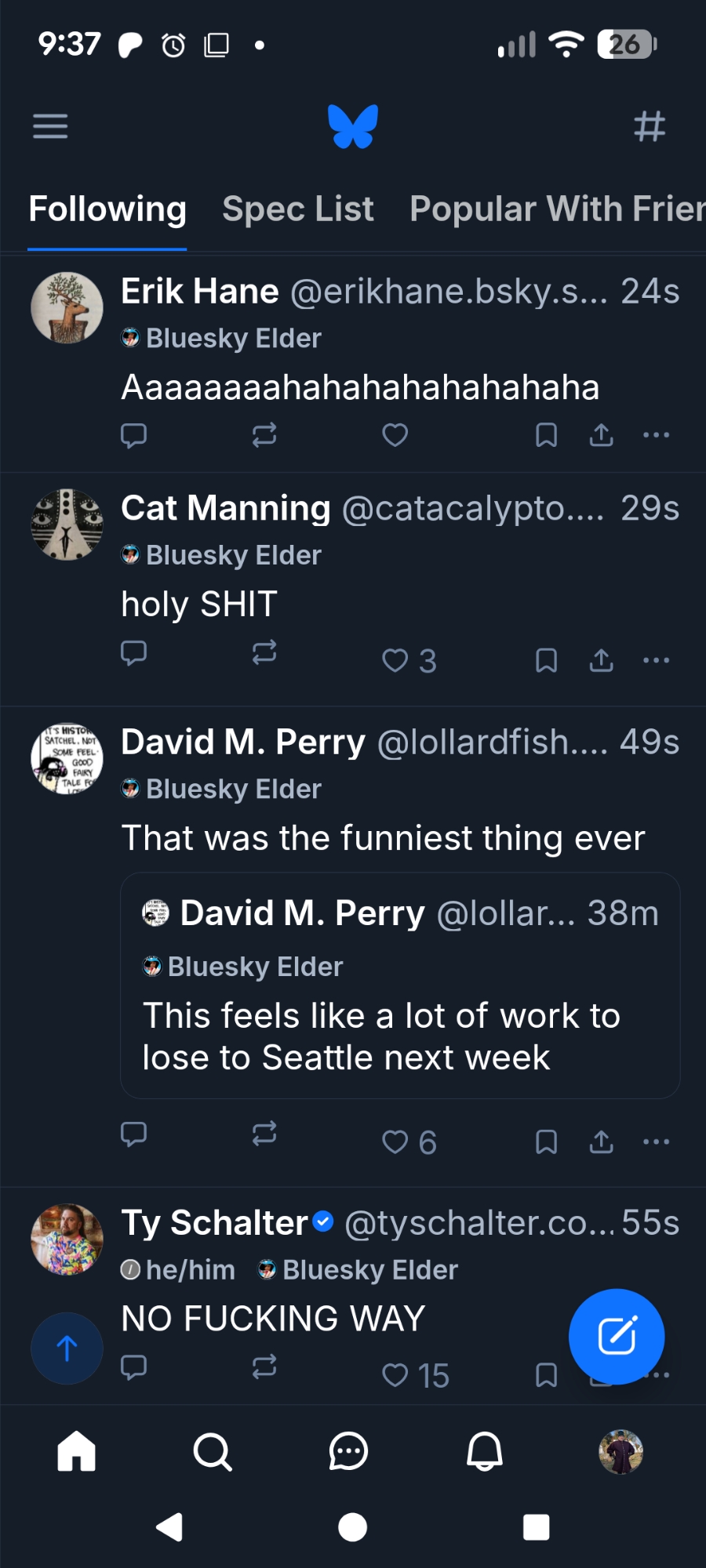The height and width of the screenshot is (1568, 706).
Task: Open Cat Manning's avatar thumbnail
Action: click(67, 524)
